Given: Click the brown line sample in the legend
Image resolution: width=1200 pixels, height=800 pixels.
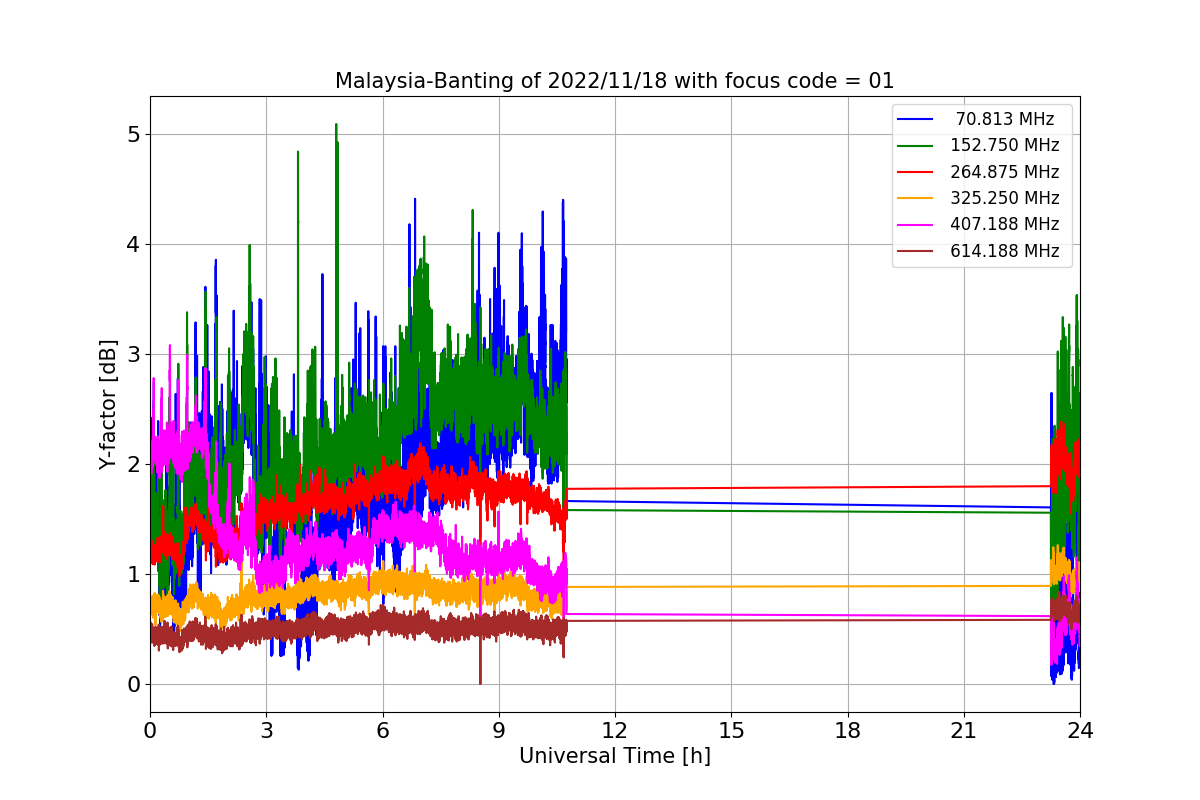Looking at the screenshot, I should [x=916, y=251].
